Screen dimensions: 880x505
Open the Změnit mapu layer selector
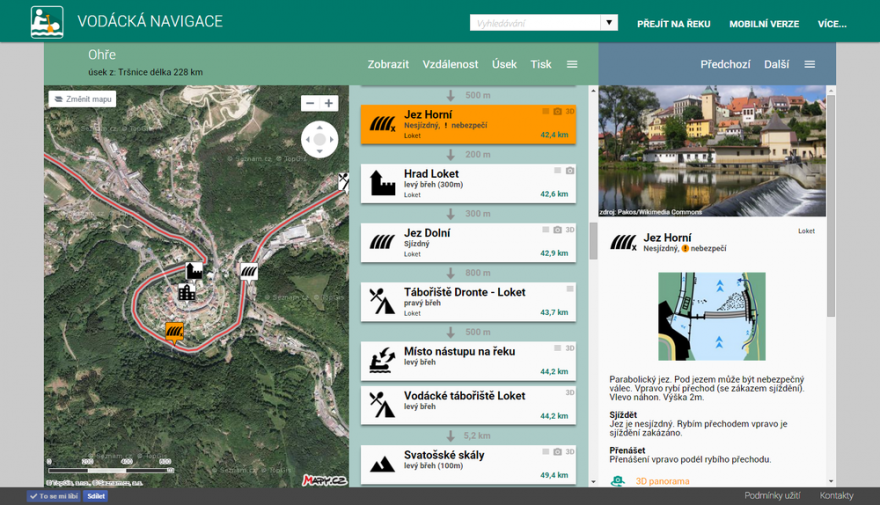point(82,99)
